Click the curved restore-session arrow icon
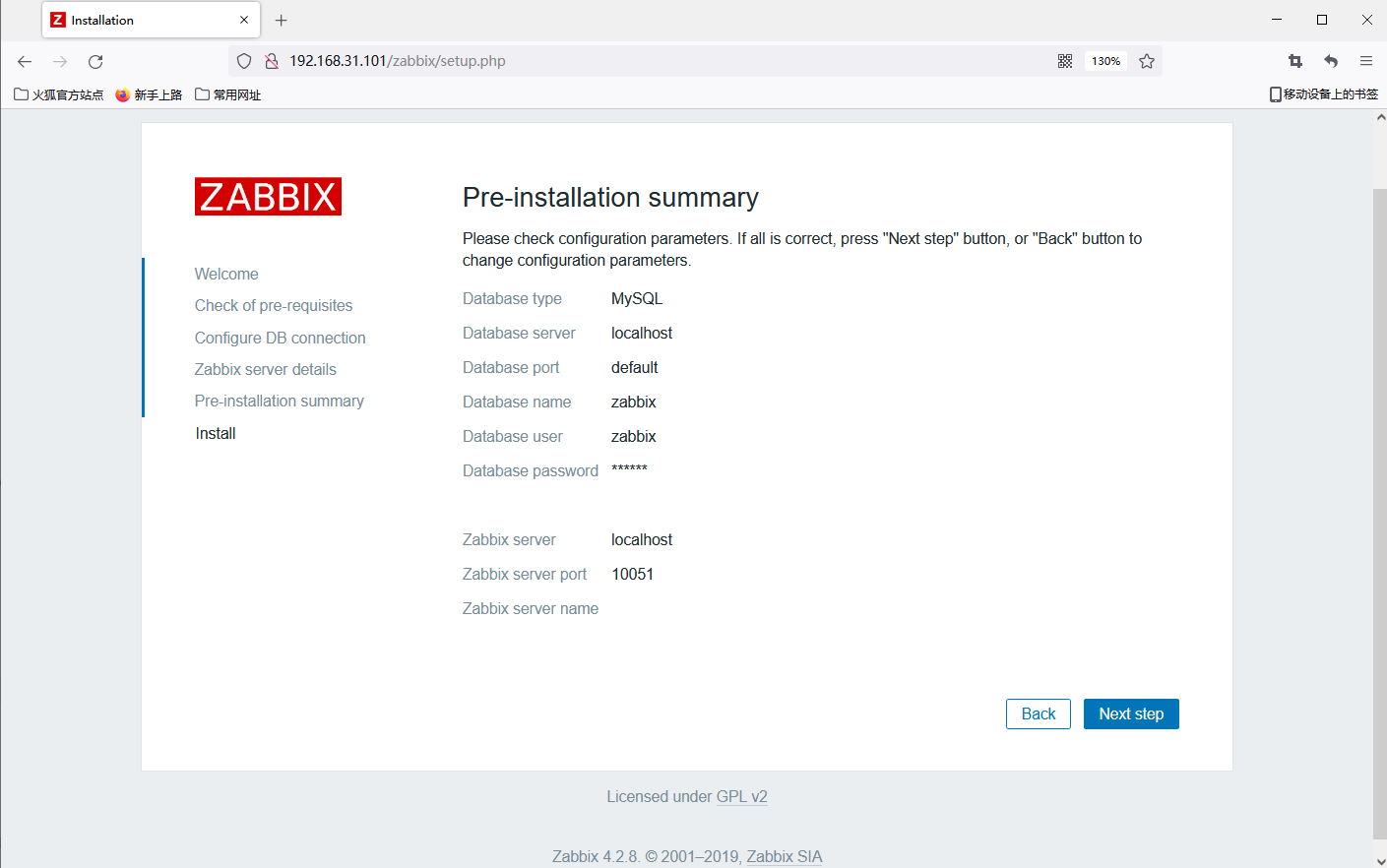The width and height of the screenshot is (1387, 868). point(1330,60)
